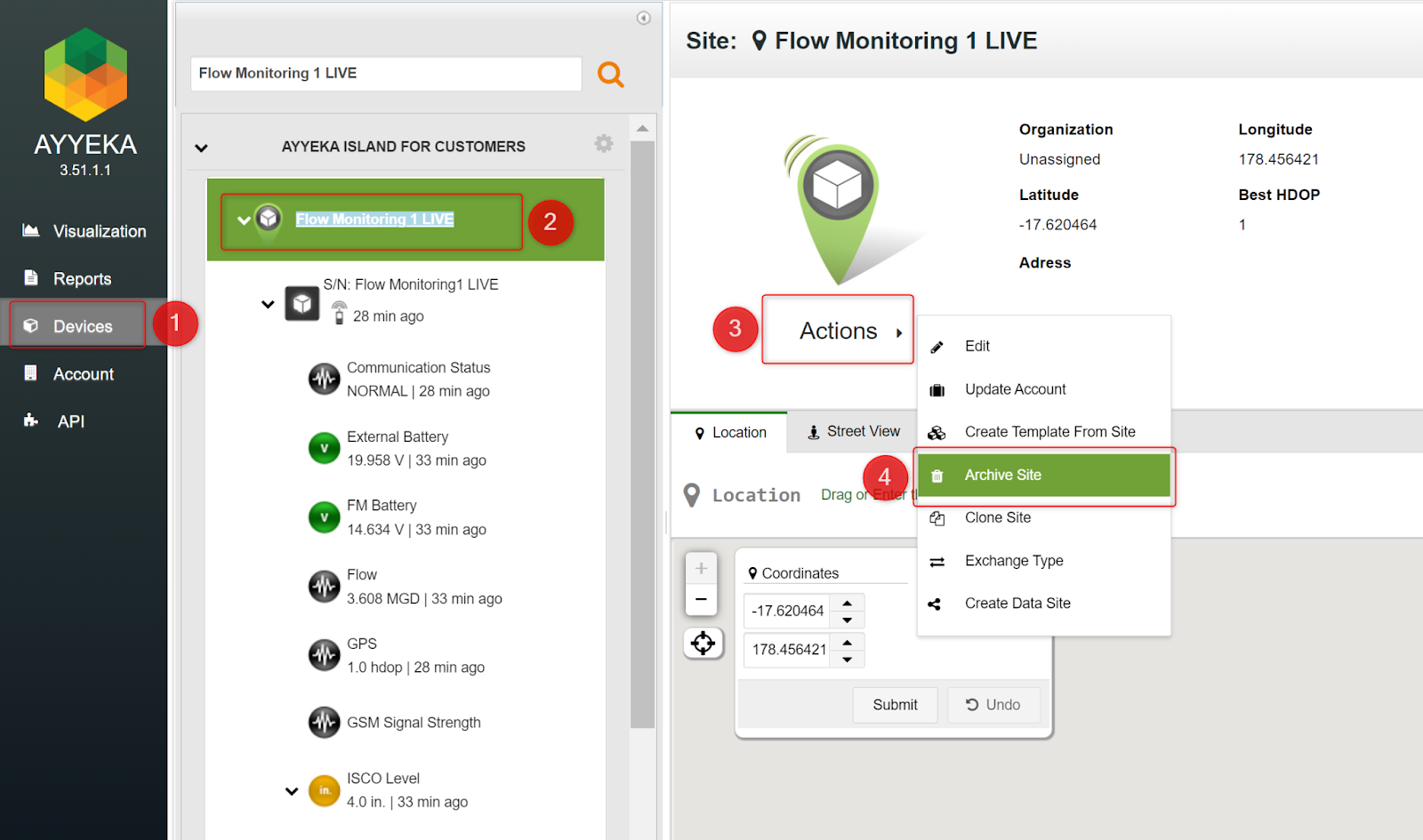Image resolution: width=1423 pixels, height=840 pixels.
Task: Click the large green site location marker image
Action: coord(836,210)
